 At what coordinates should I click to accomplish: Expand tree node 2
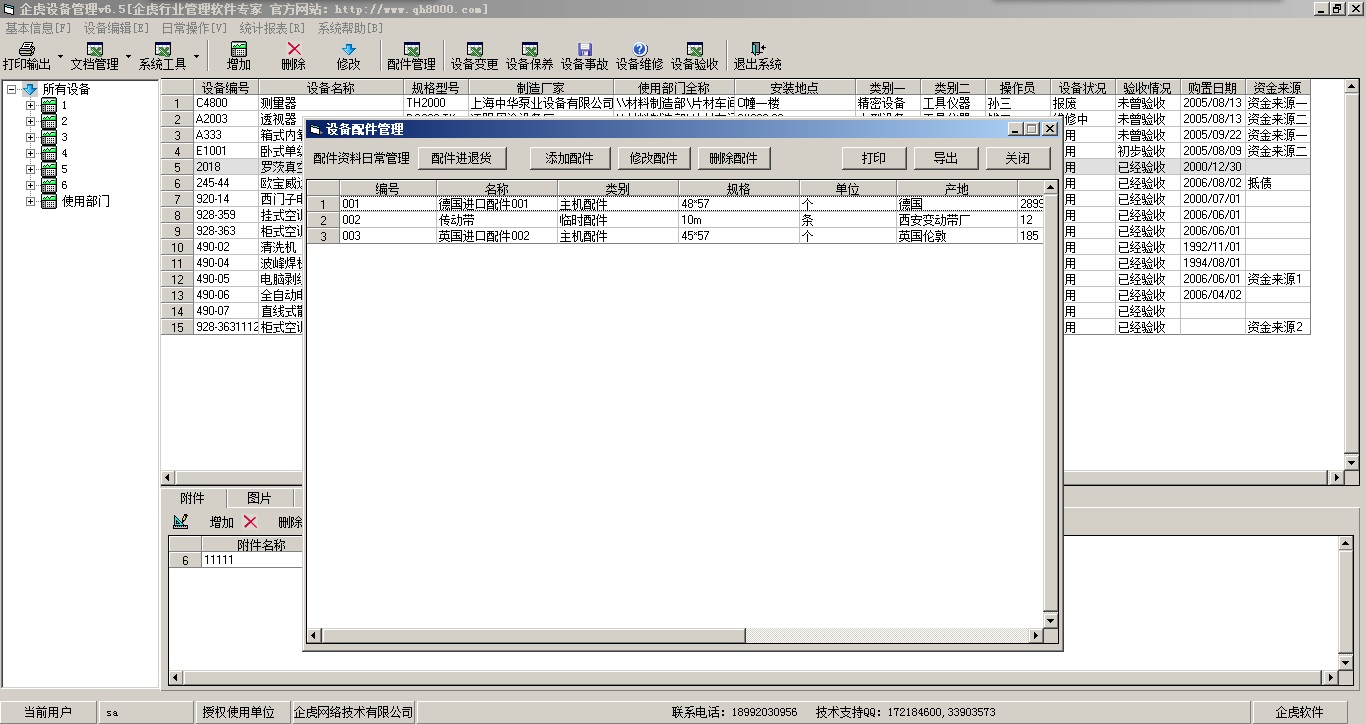coord(30,121)
